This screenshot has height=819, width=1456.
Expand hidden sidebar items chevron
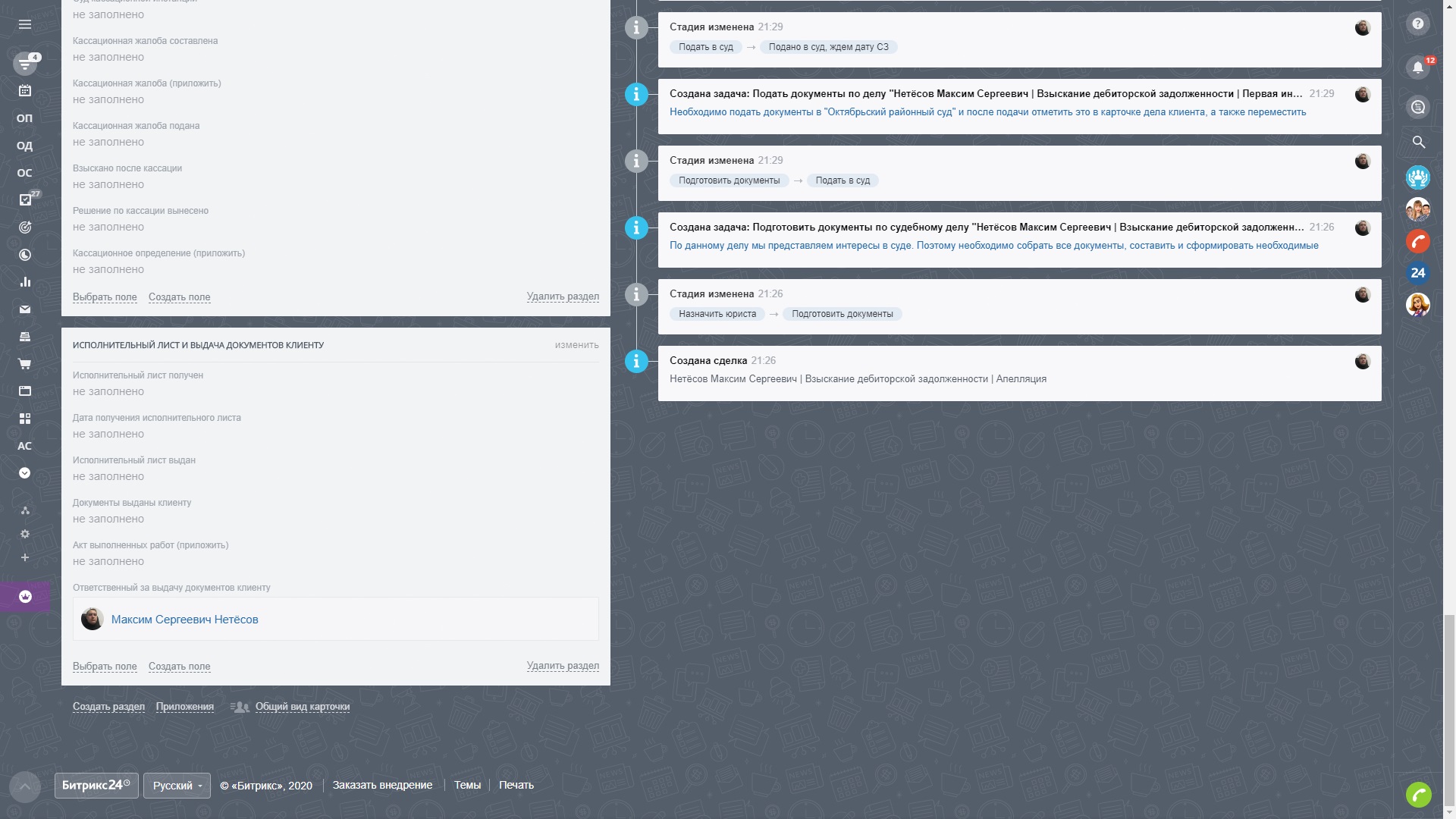25,473
